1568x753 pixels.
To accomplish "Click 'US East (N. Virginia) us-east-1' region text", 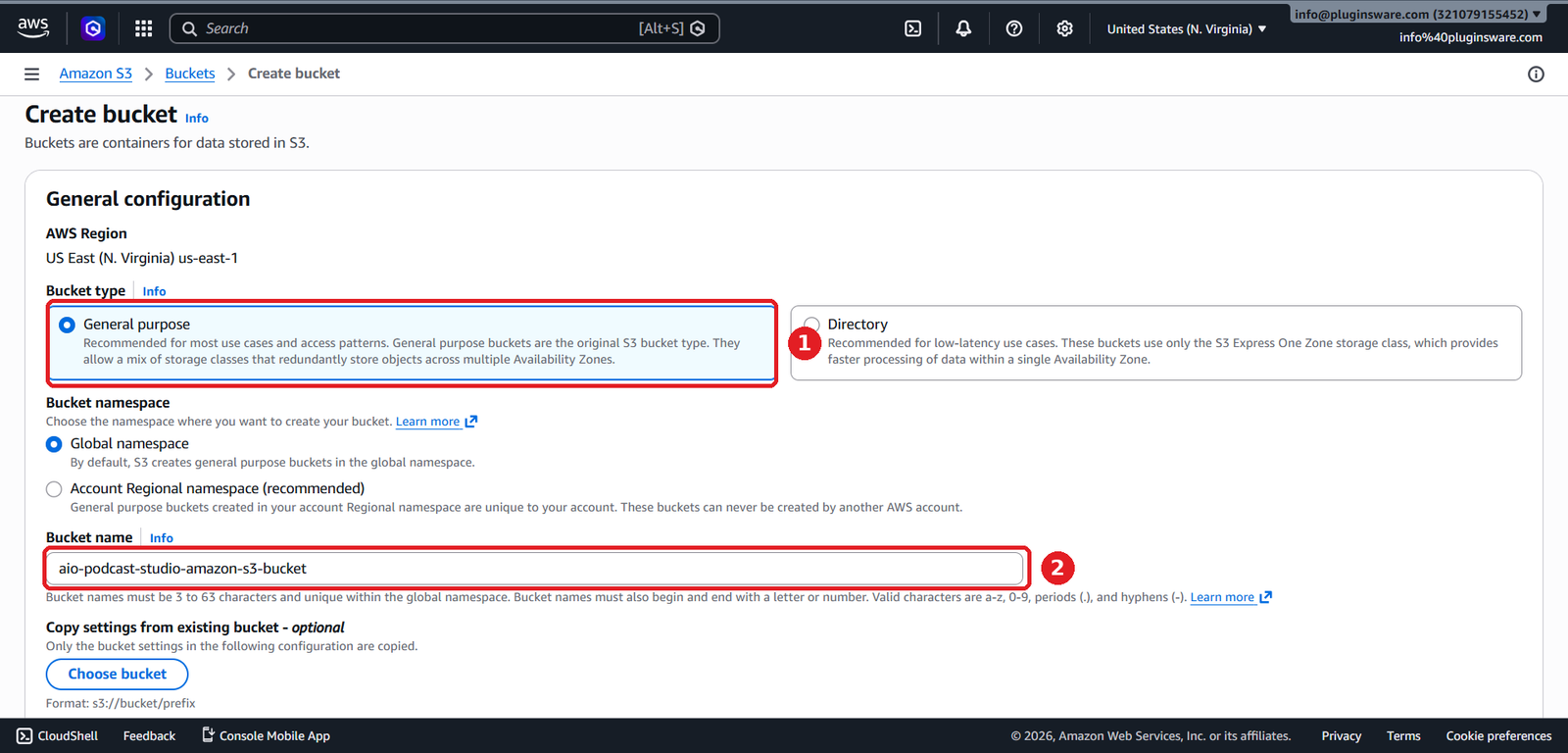I will (x=142, y=258).
